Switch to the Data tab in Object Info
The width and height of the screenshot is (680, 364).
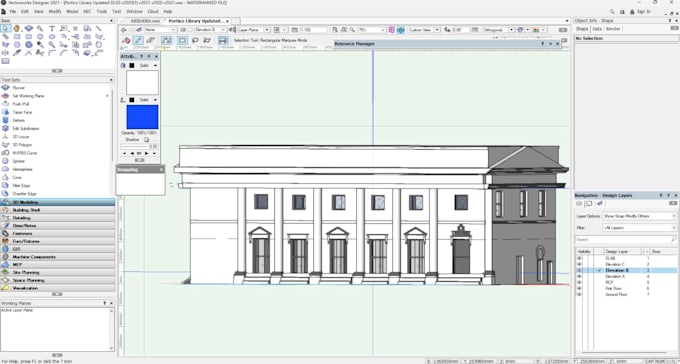coord(597,29)
